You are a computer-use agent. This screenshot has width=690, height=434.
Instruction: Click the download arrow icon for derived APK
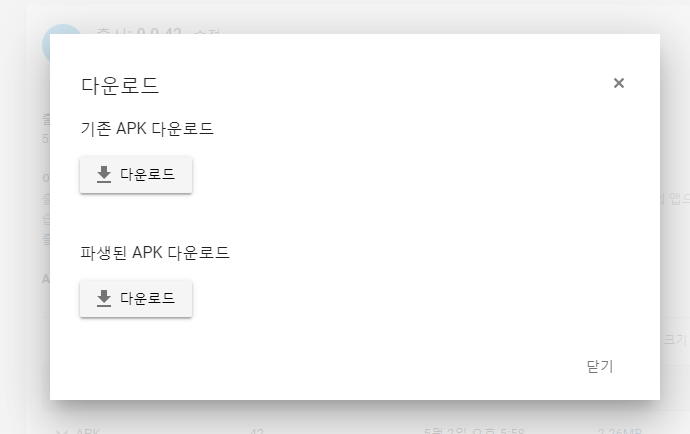pos(104,298)
